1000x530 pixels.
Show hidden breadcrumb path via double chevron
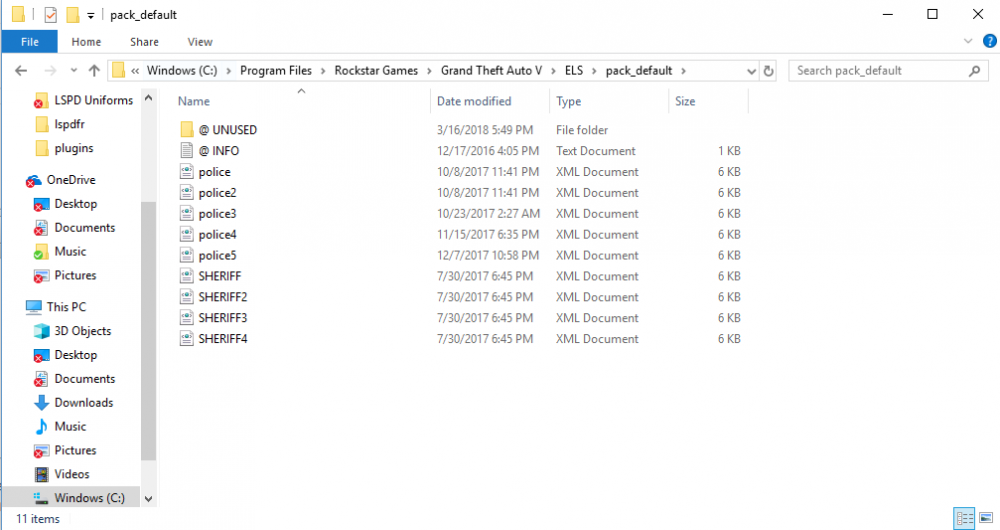tap(135, 71)
